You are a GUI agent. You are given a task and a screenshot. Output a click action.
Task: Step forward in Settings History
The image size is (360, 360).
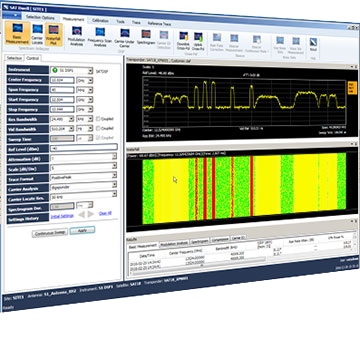click(91, 214)
